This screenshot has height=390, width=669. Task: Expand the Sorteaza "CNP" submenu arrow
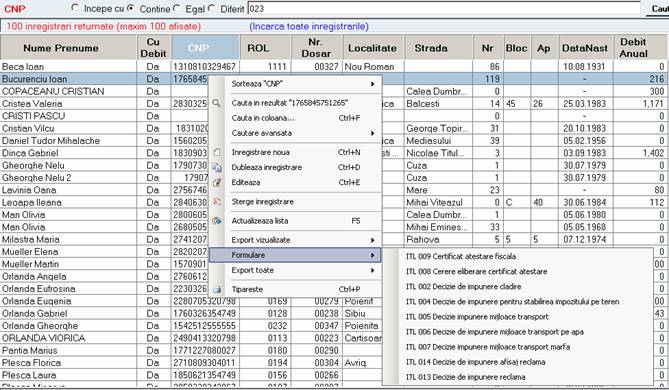pyautogui.click(x=372, y=84)
